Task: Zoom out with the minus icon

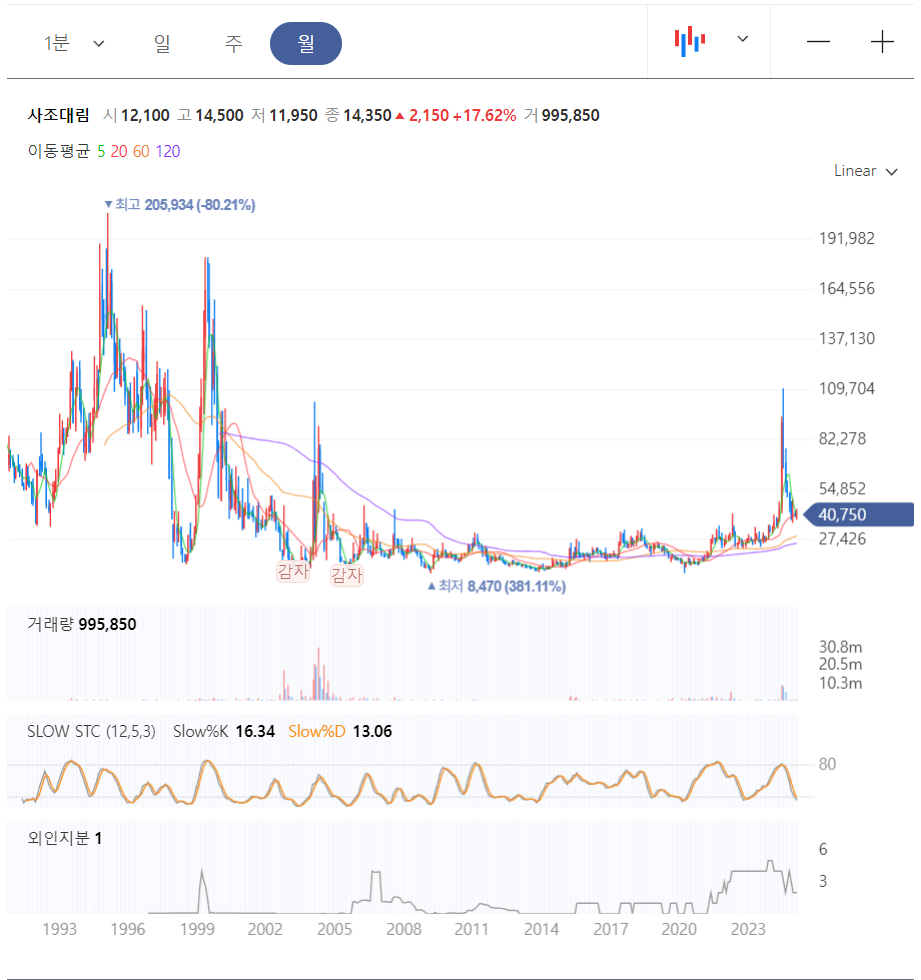Action: click(x=818, y=42)
